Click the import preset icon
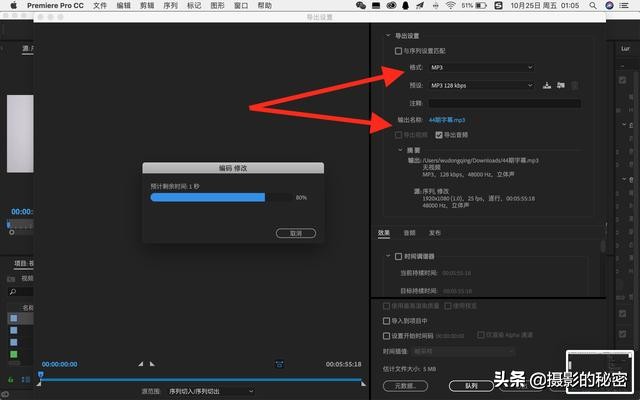 [x=561, y=85]
